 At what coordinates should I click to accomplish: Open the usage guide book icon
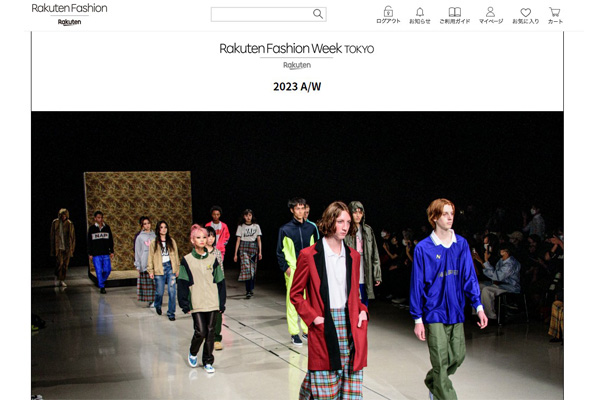tap(455, 12)
